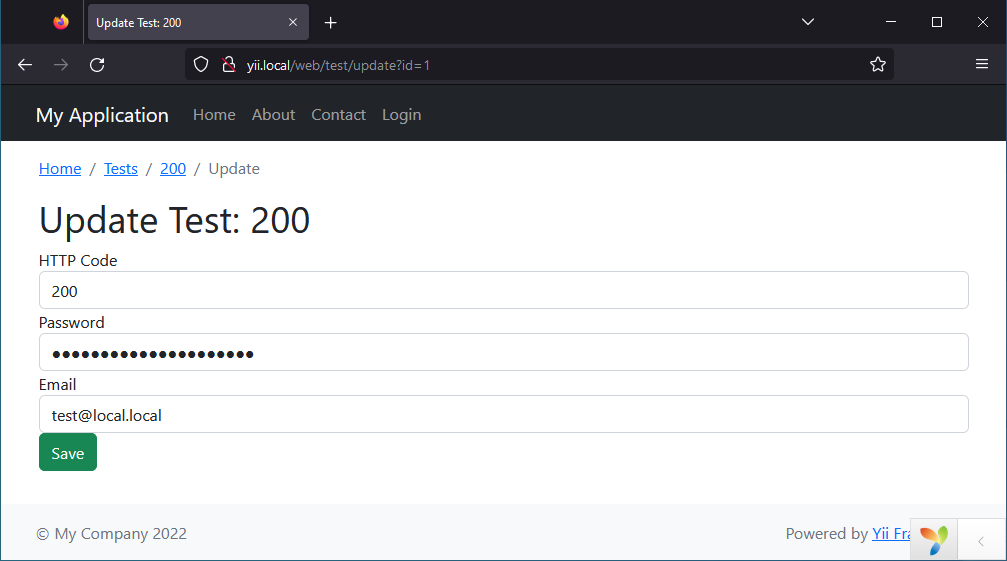Open the Yii debug toolbar logo

(x=934, y=540)
